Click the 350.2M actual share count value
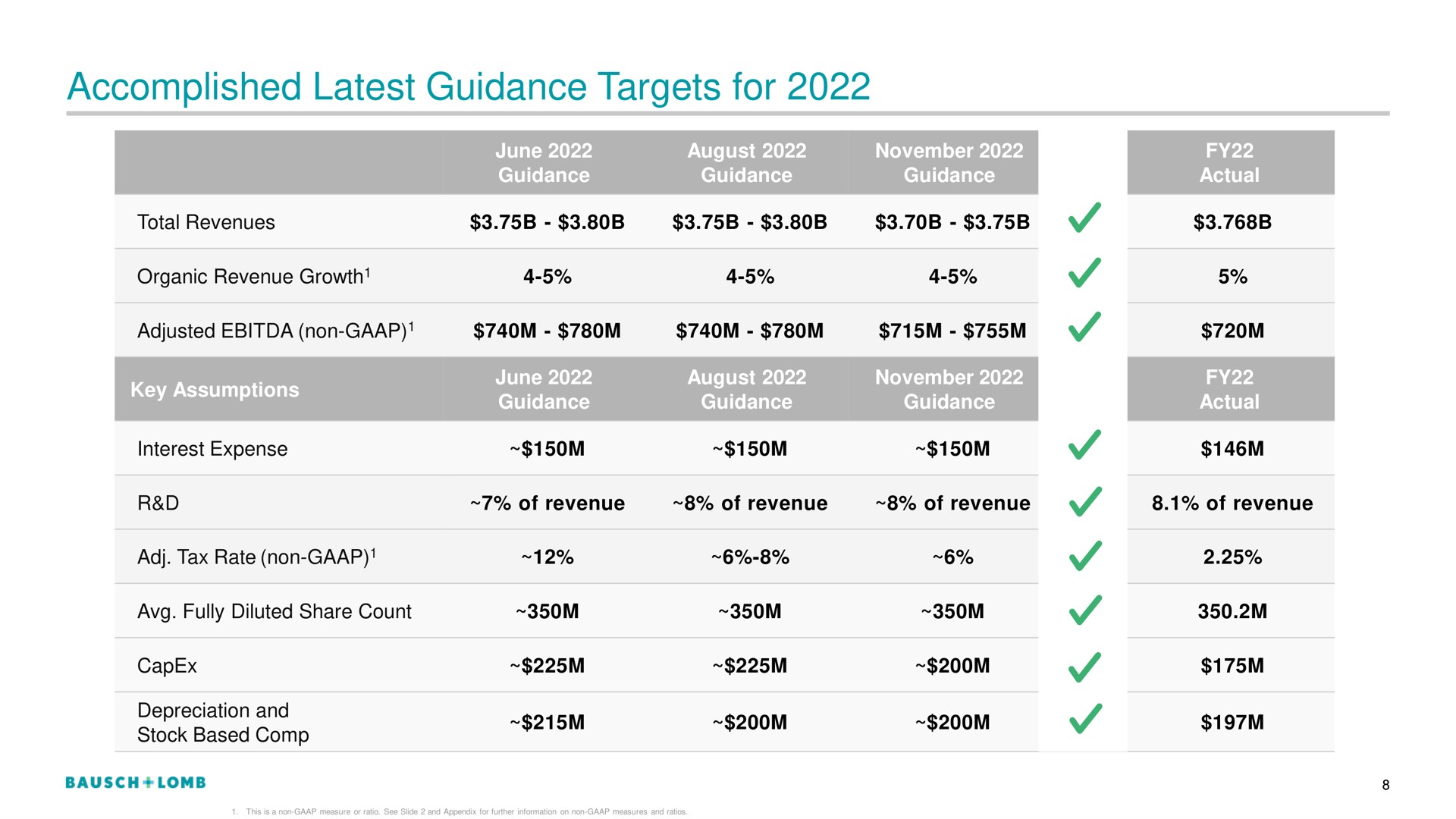Image resolution: width=1456 pixels, height=819 pixels. pyautogui.click(x=1232, y=612)
